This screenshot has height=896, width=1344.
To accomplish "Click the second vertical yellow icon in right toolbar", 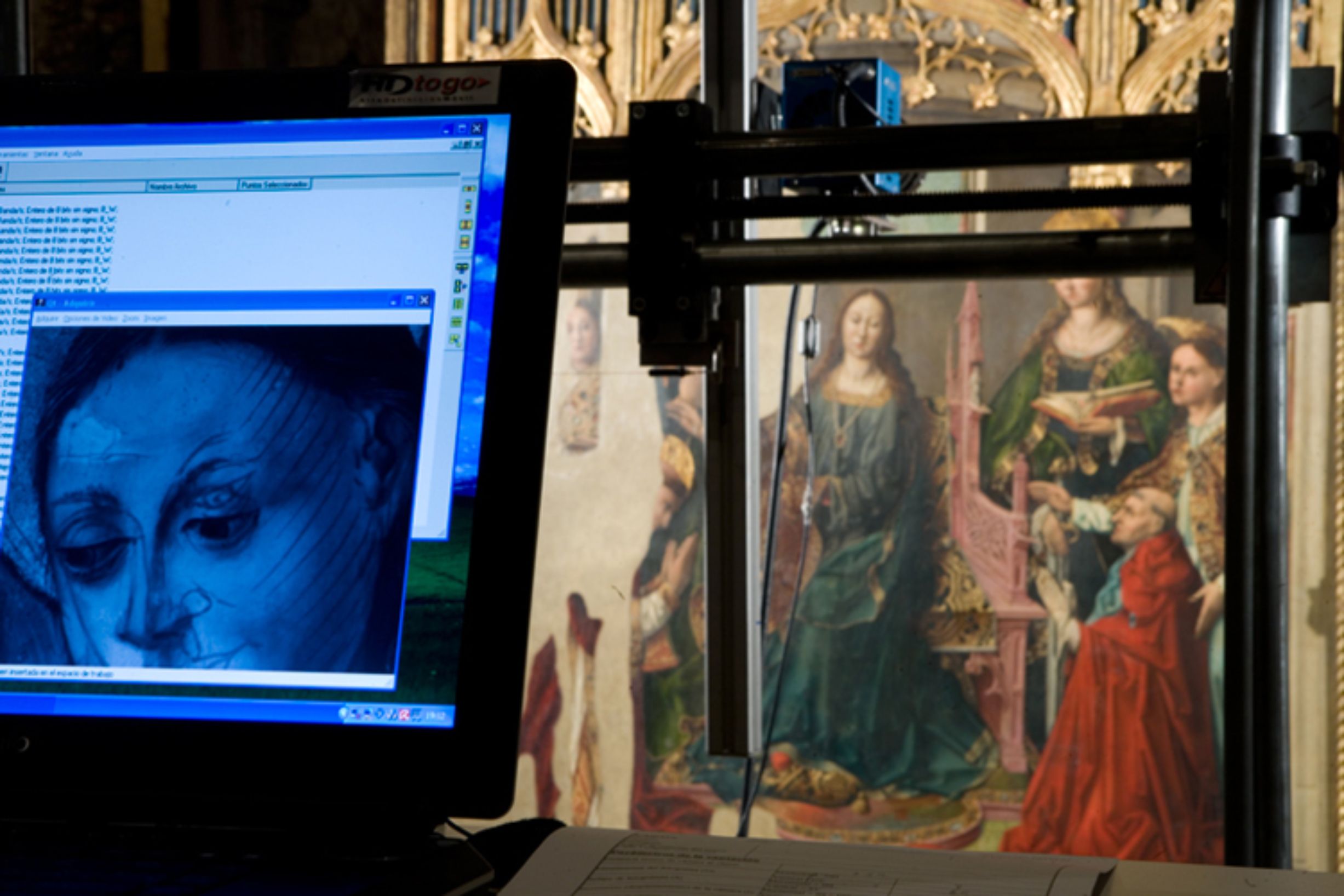I will click(x=469, y=206).
